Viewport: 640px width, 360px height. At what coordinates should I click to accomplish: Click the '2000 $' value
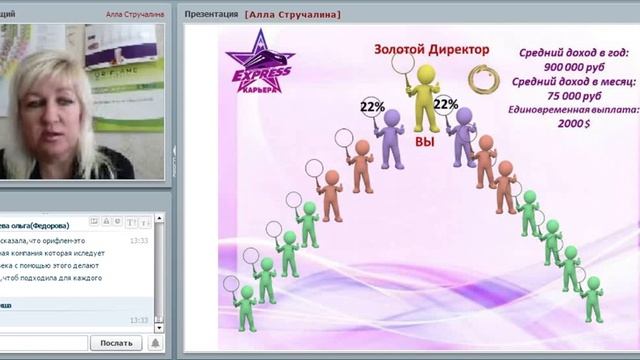click(x=574, y=123)
